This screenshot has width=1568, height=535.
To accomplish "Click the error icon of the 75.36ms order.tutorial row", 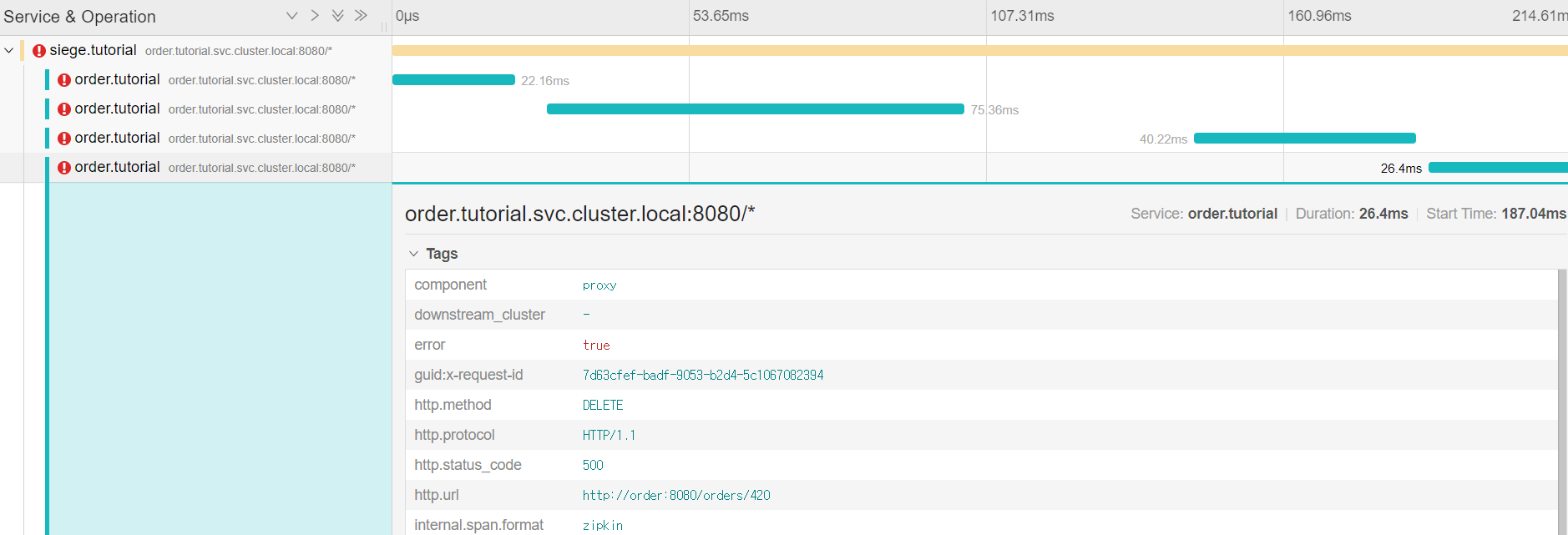I will (x=63, y=109).
